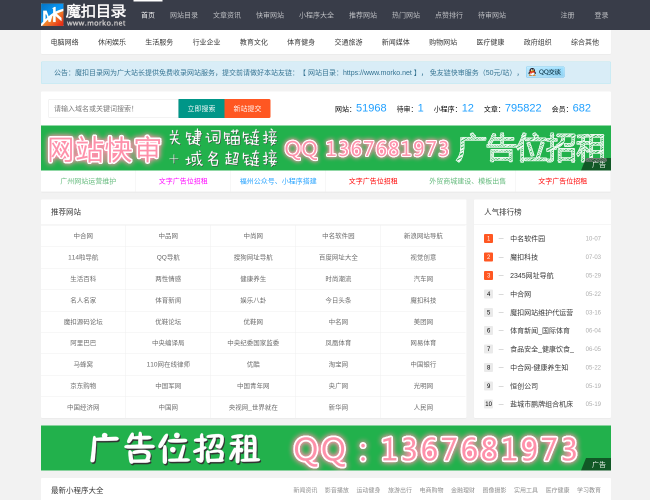The width and height of the screenshot is (650, 500).
Task: Select the 医疗健康 category tab
Action: pyautogui.click(x=490, y=42)
